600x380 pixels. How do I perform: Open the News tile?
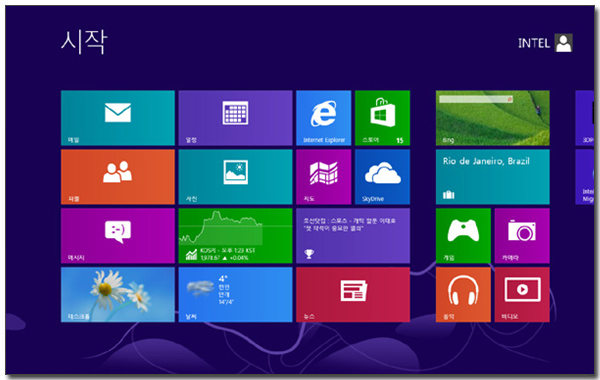tap(353, 295)
